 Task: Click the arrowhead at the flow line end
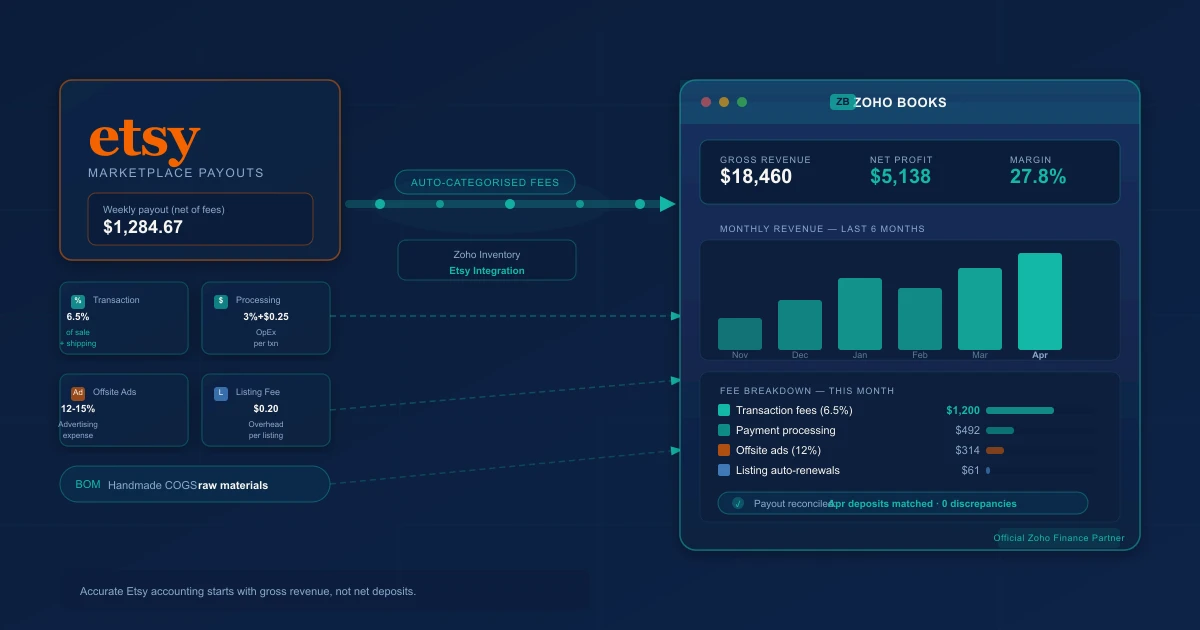click(667, 204)
